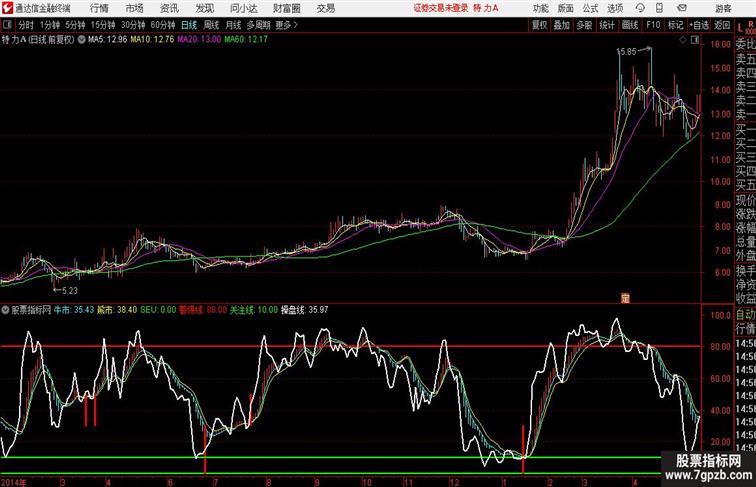756x487 pixels.
Task: Open the mail envelope icon
Action: point(682,8)
